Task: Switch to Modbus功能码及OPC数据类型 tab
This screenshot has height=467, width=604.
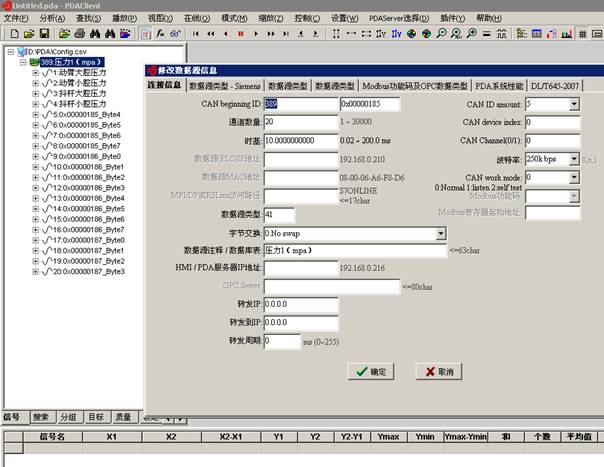Action: click(415, 86)
